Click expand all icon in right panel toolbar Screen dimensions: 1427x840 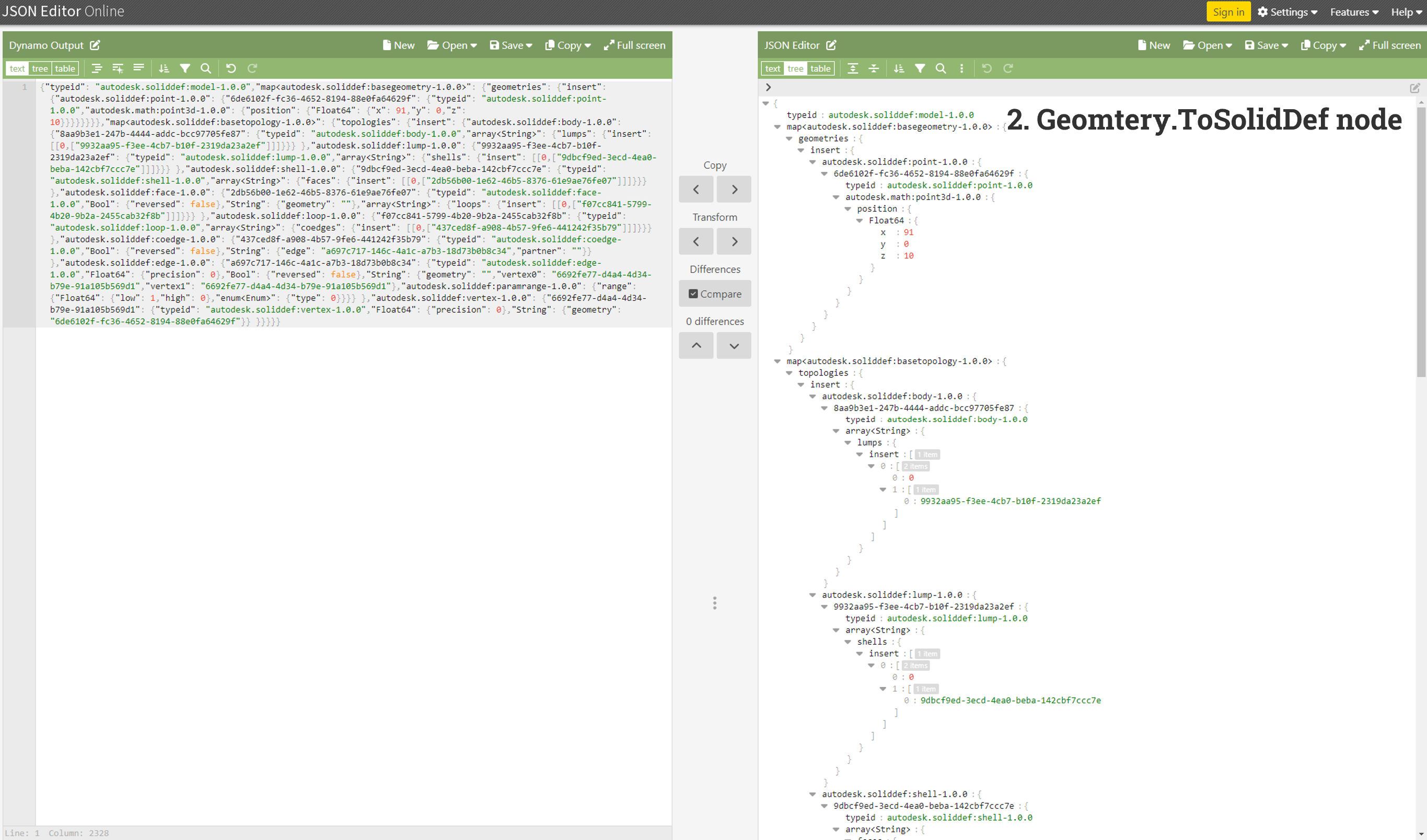pyautogui.click(x=852, y=68)
